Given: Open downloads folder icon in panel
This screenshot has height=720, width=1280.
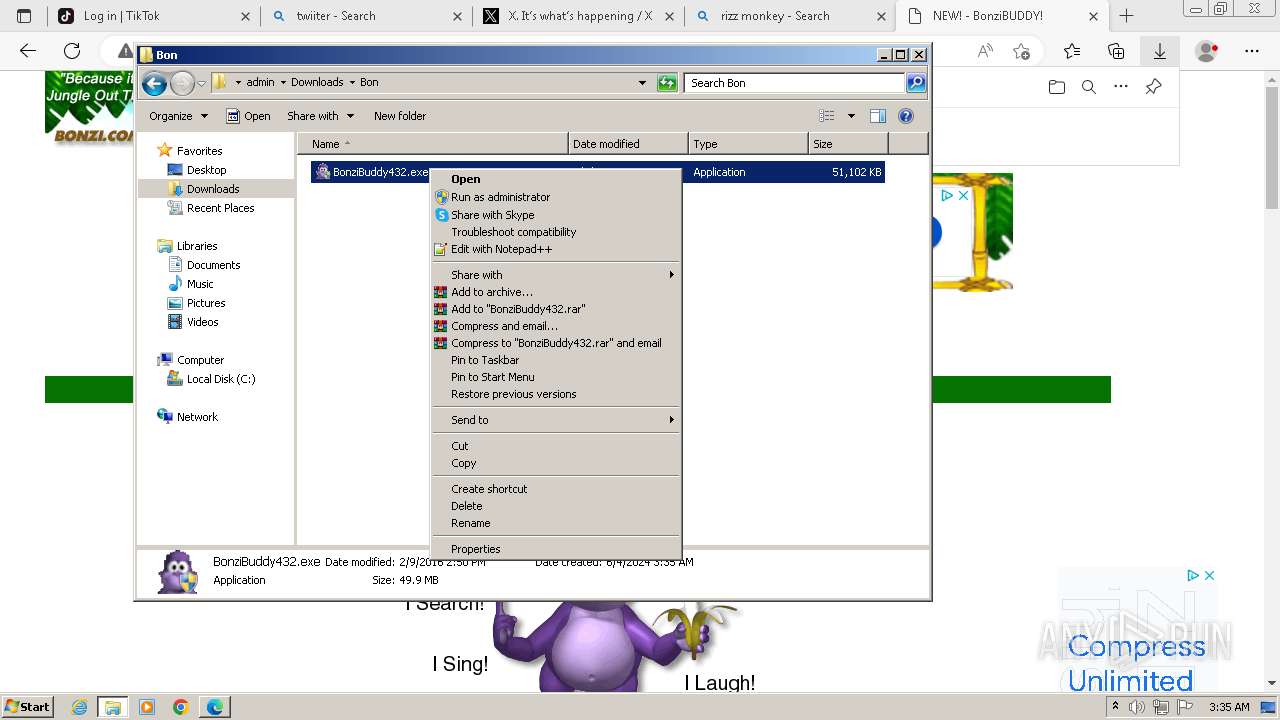Looking at the screenshot, I should click(x=1057, y=87).
